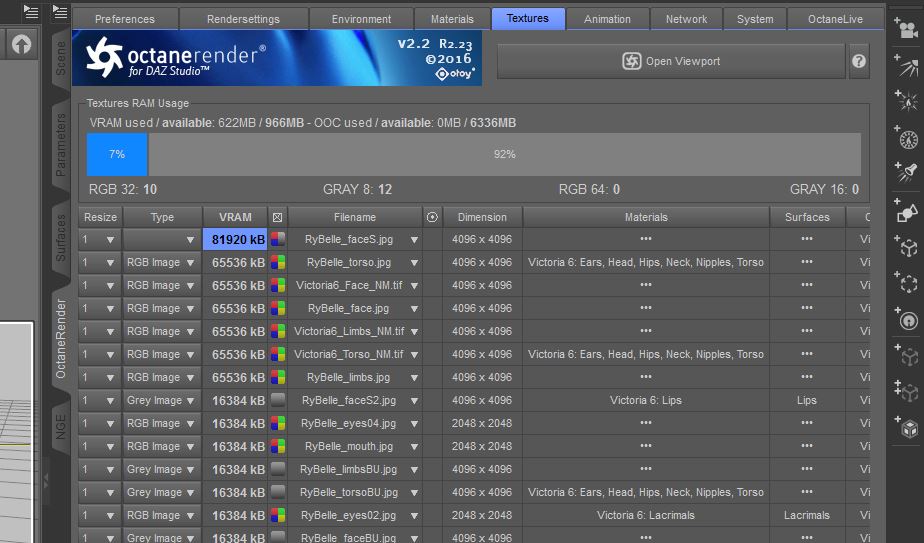The width and height of the screenshot is (924, 543).
Task: Open the empty Type dropdown for RyBelle_faceS.jpg
Action: (162, 240)
